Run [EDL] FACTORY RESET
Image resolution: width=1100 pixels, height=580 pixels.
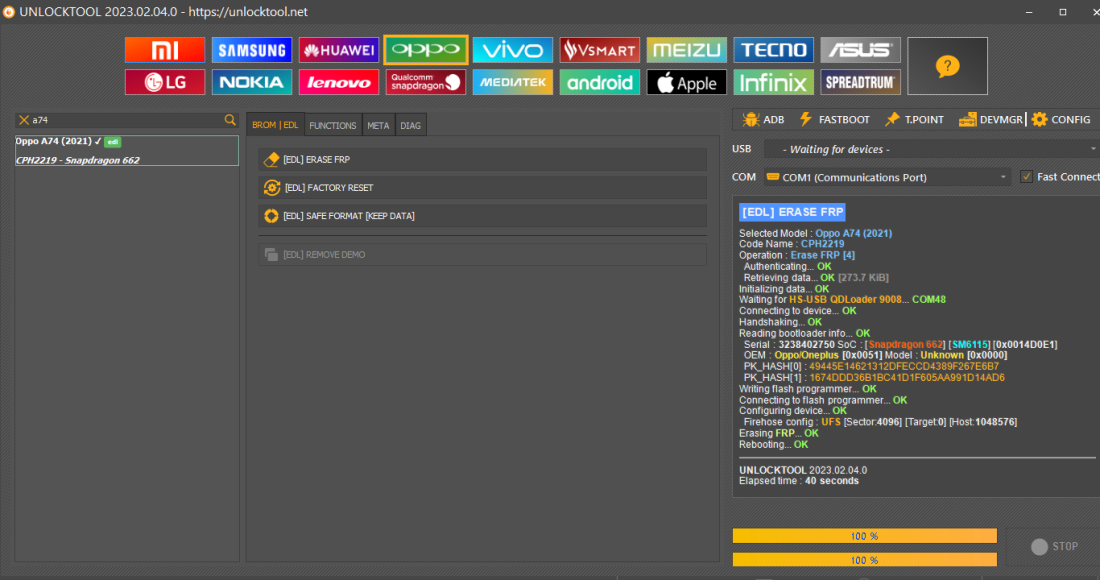[x=483, y=188]
